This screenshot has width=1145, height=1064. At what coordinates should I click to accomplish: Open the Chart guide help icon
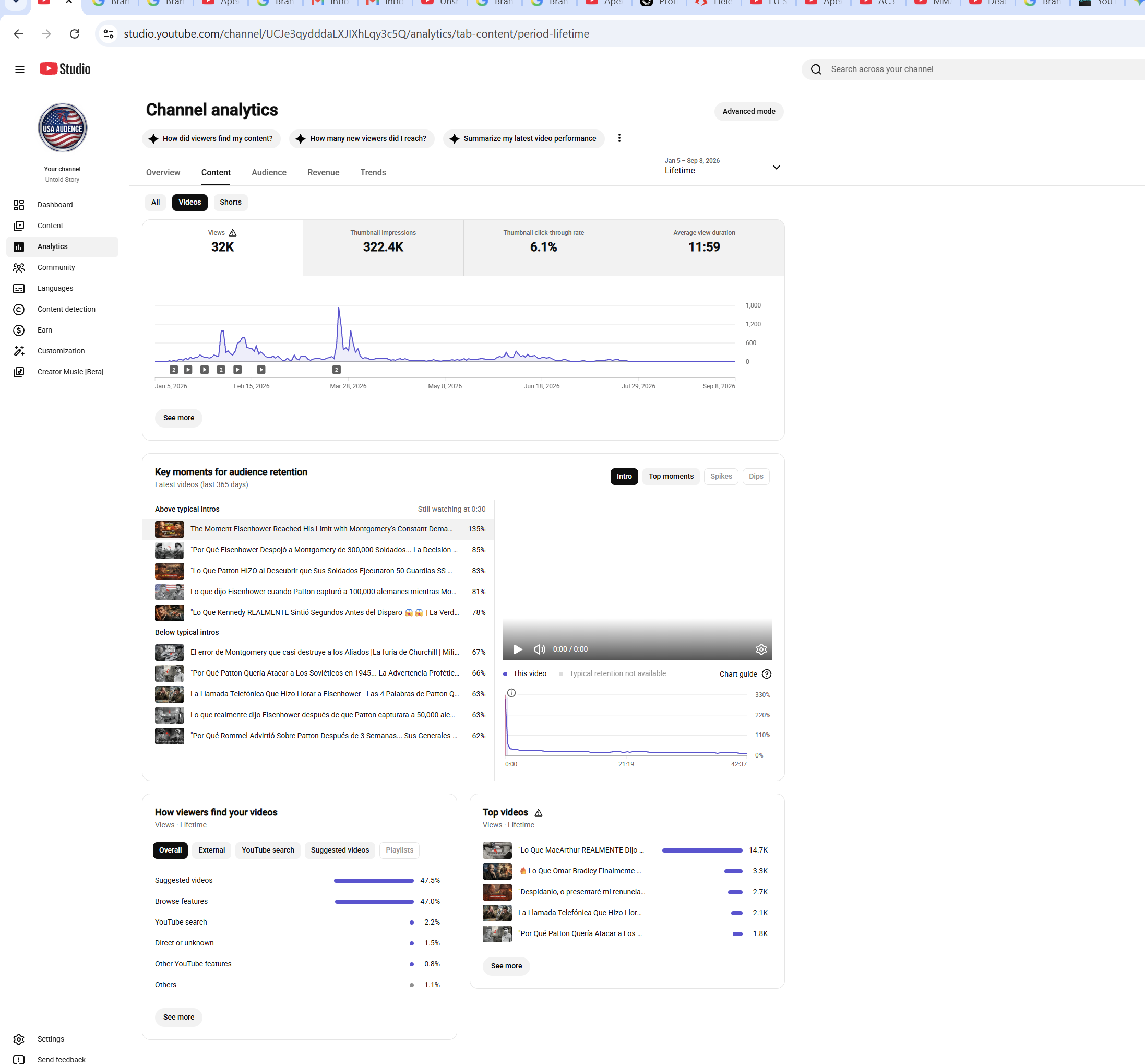[x=767, y=674]
